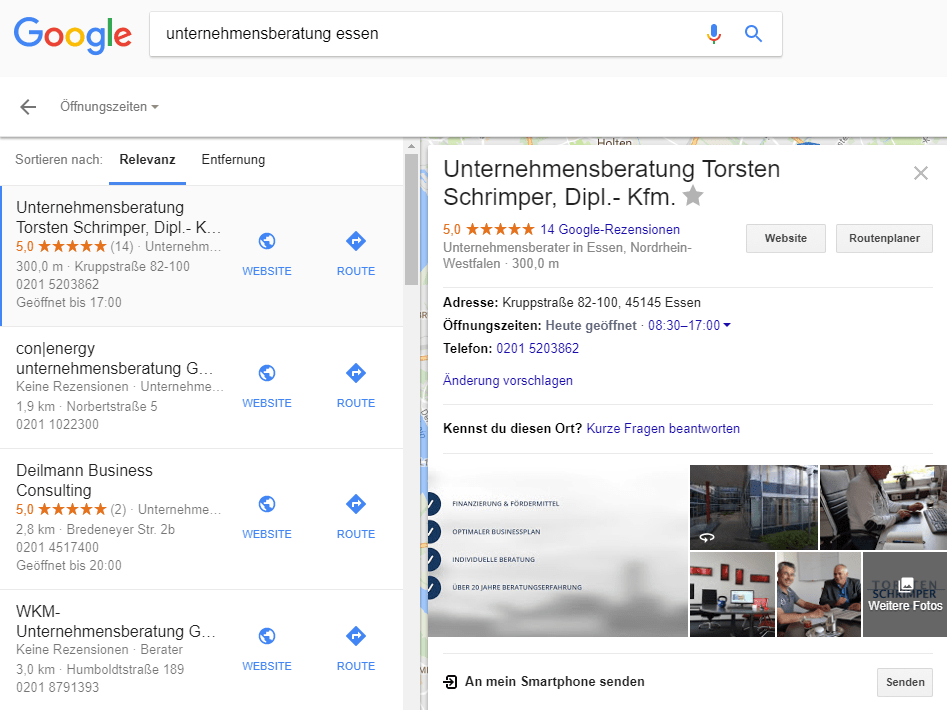Open the services list banner photo

point(557,551)
